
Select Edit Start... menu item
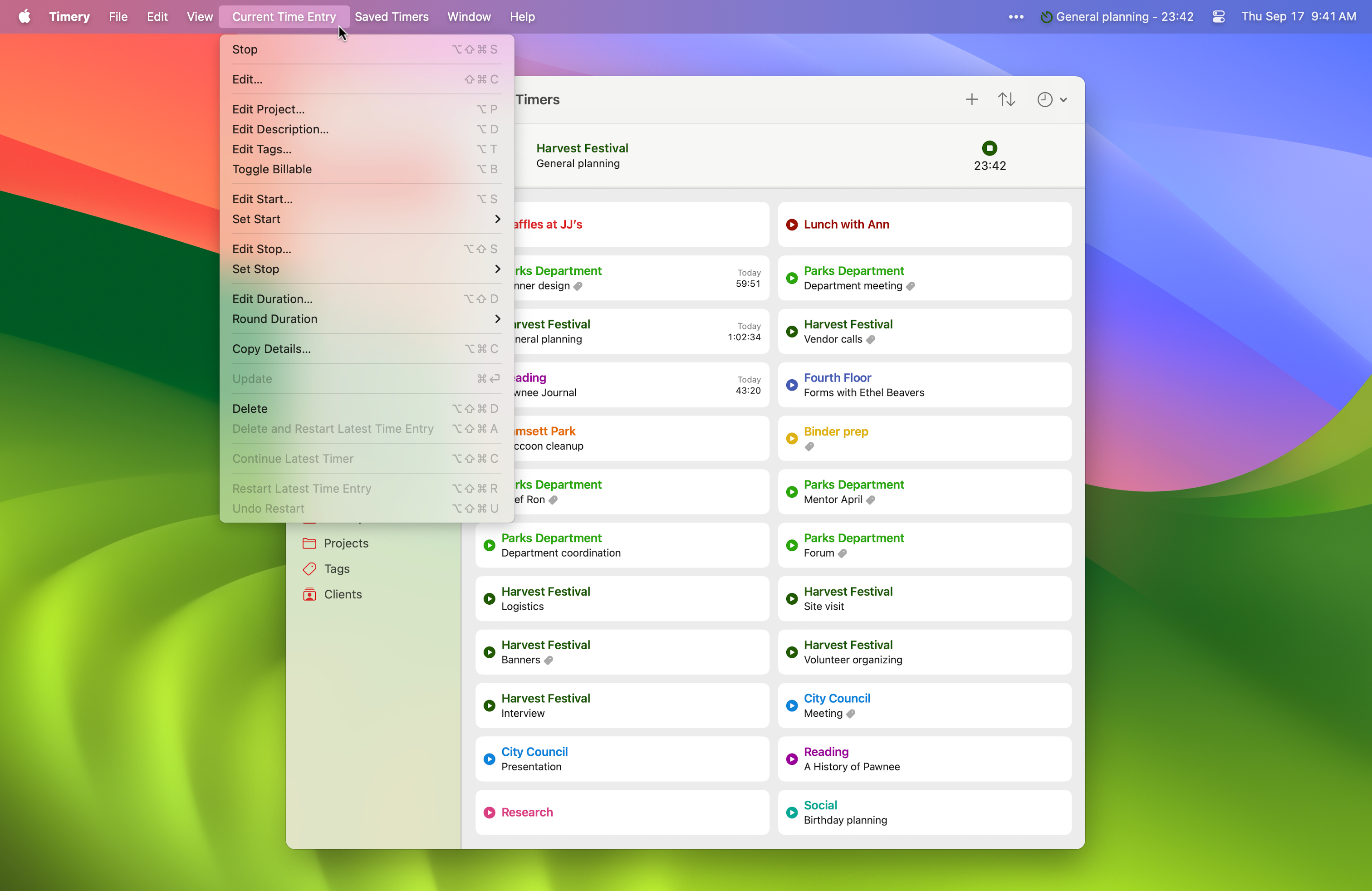(x=367, y=200)
